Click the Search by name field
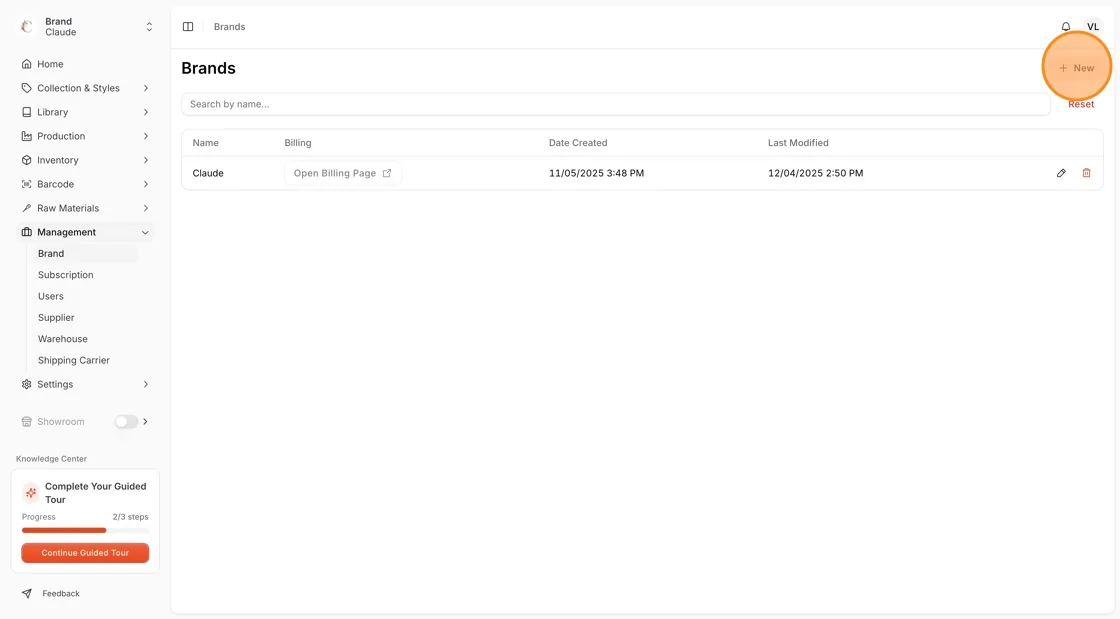Image resolution: width=1120 pixels, height=619 pixels. click(x=616, y=104)
